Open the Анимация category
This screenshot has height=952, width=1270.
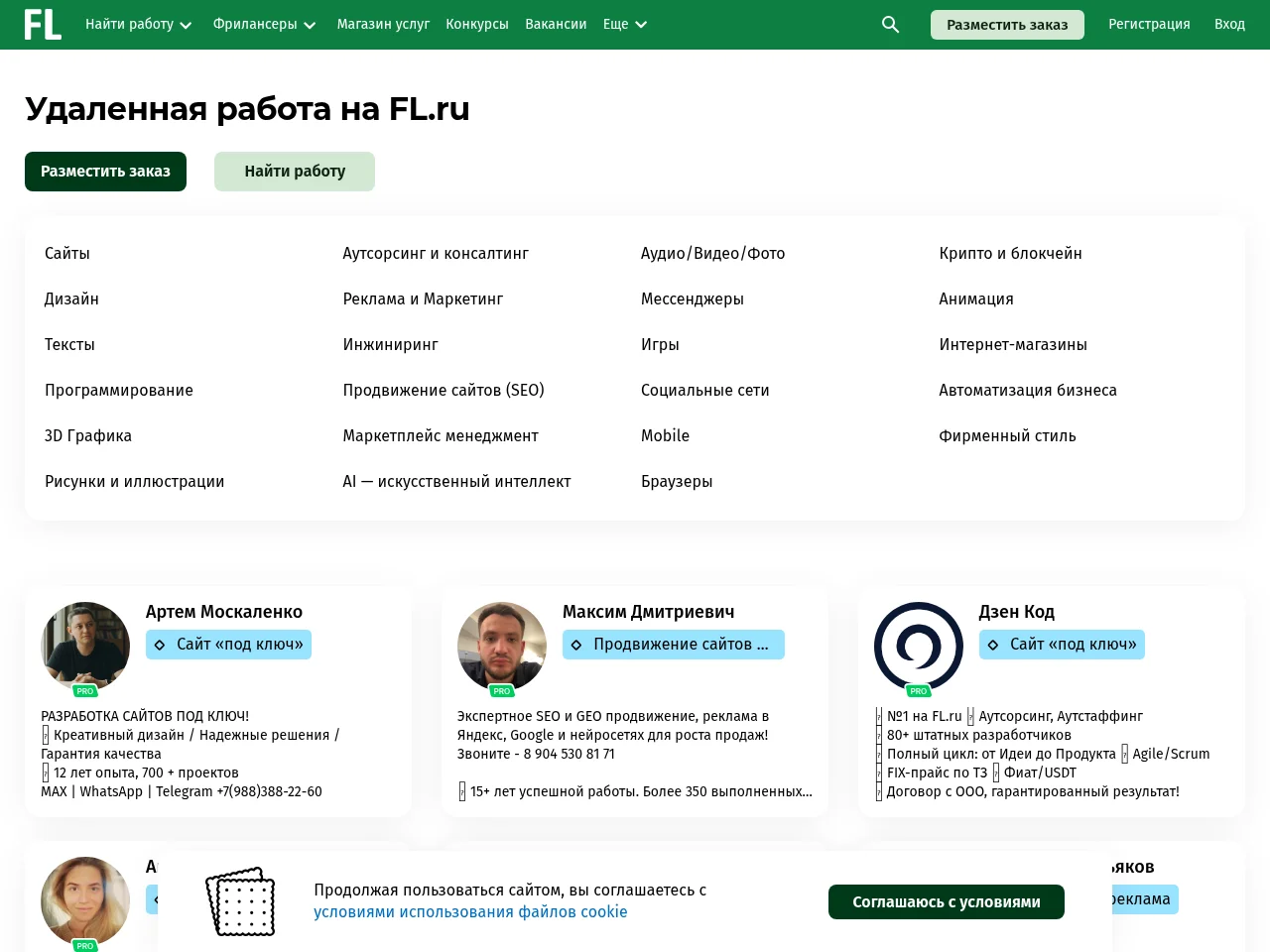click(x=976, y=299)
